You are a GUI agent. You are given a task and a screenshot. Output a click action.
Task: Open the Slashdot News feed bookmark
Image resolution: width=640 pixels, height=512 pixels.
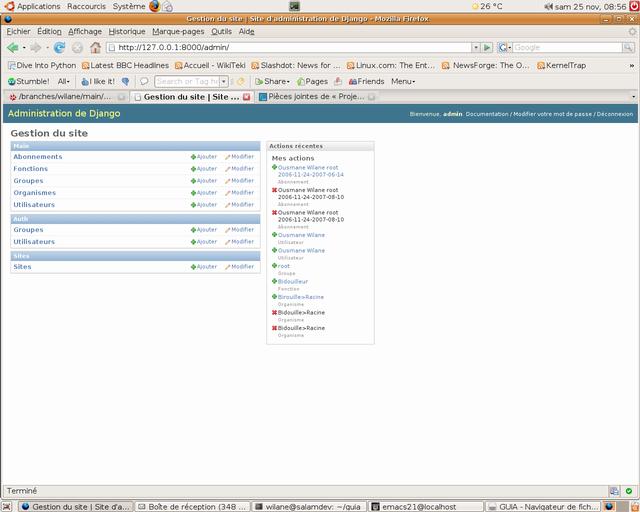[296, 65]
